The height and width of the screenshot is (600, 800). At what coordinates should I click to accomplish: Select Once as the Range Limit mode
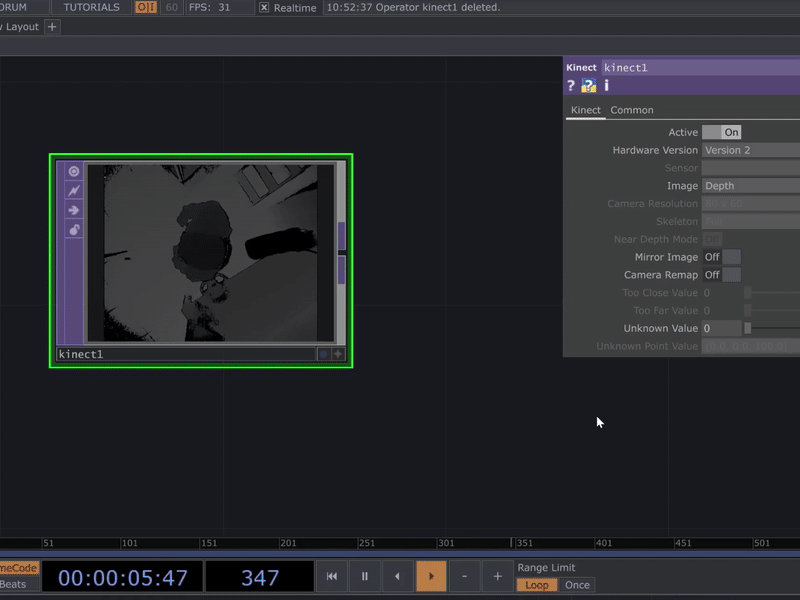(x=577, y=585)
